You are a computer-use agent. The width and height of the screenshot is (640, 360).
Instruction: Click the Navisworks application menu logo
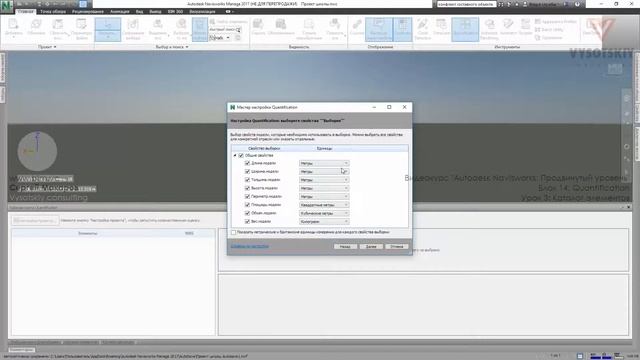tap(7, 7)
